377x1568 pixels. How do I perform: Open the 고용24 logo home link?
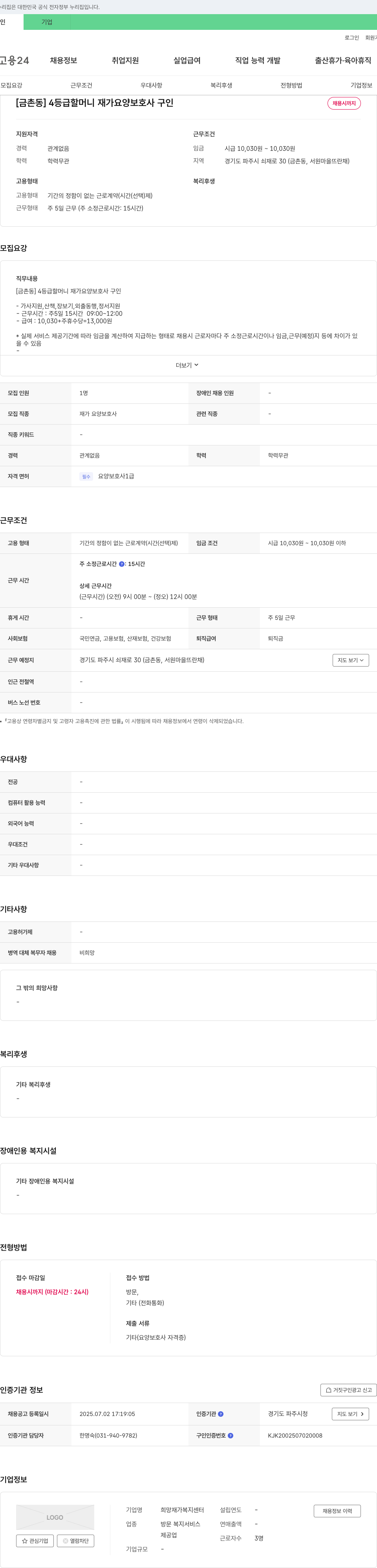(x=15, y=60)
